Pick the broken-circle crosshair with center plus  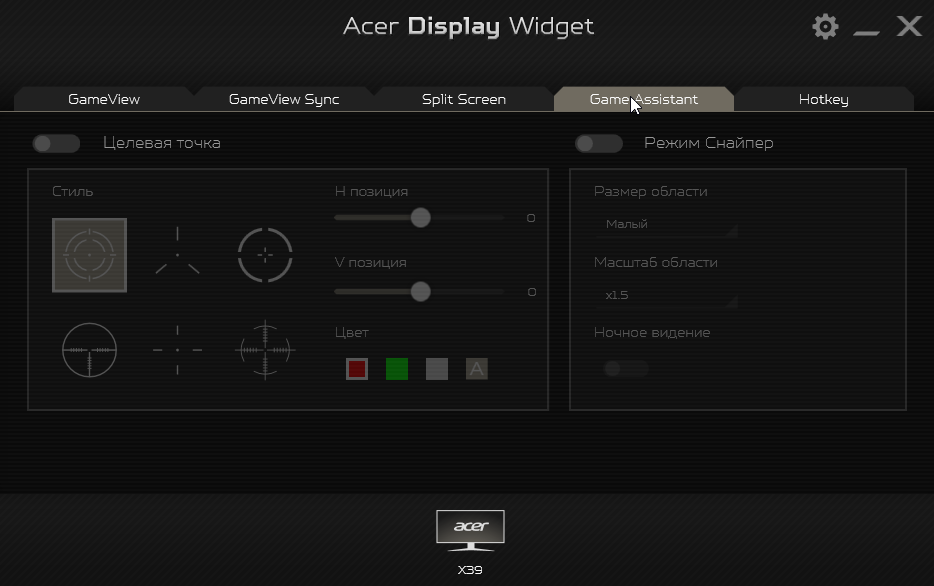[x=265, y=255]
